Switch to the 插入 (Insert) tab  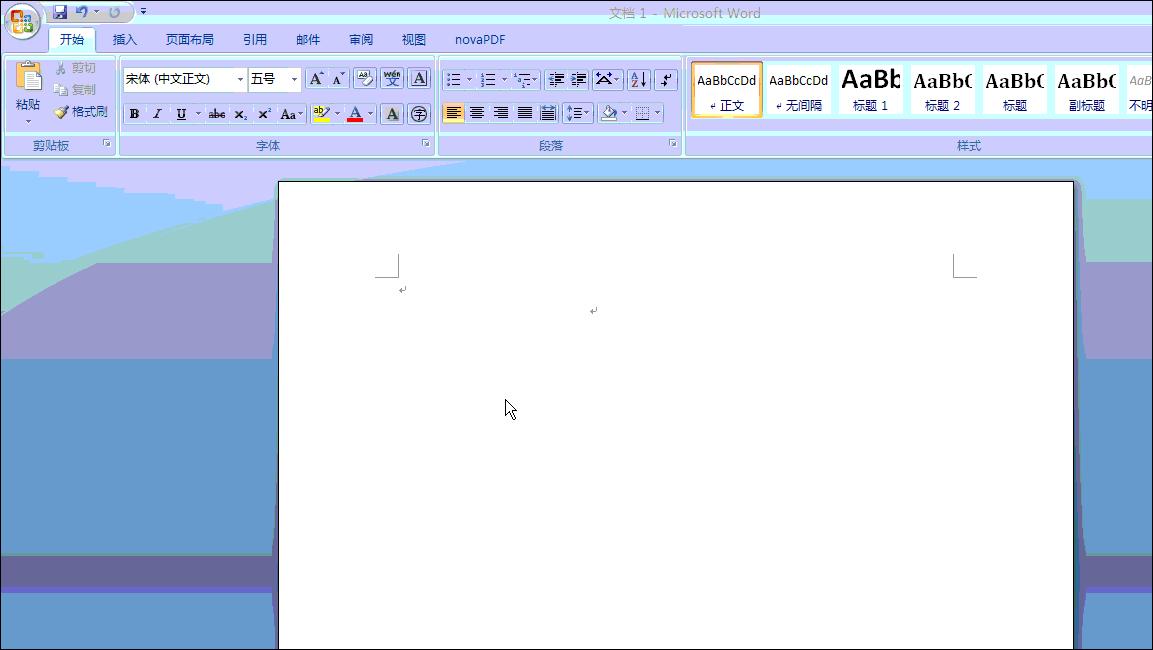click(125, 40)
